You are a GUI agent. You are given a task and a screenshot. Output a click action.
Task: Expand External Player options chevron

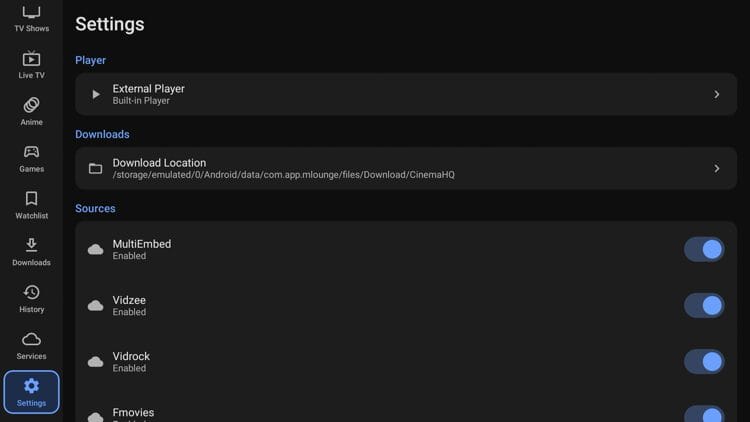(717, 94)
